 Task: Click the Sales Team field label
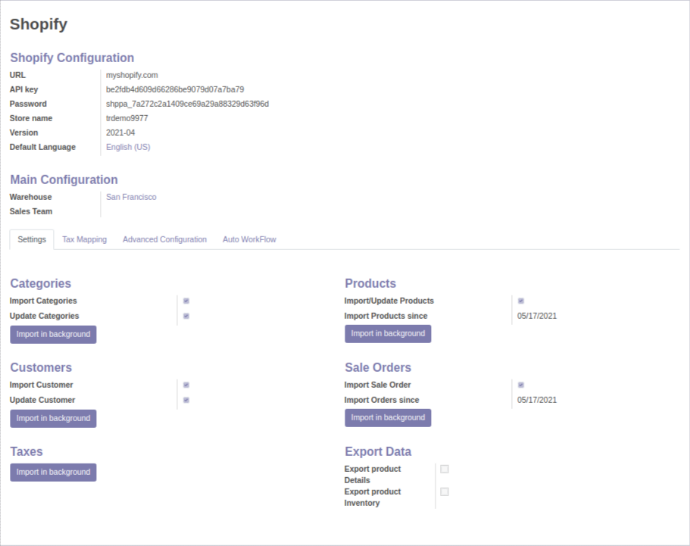[31, 212]
